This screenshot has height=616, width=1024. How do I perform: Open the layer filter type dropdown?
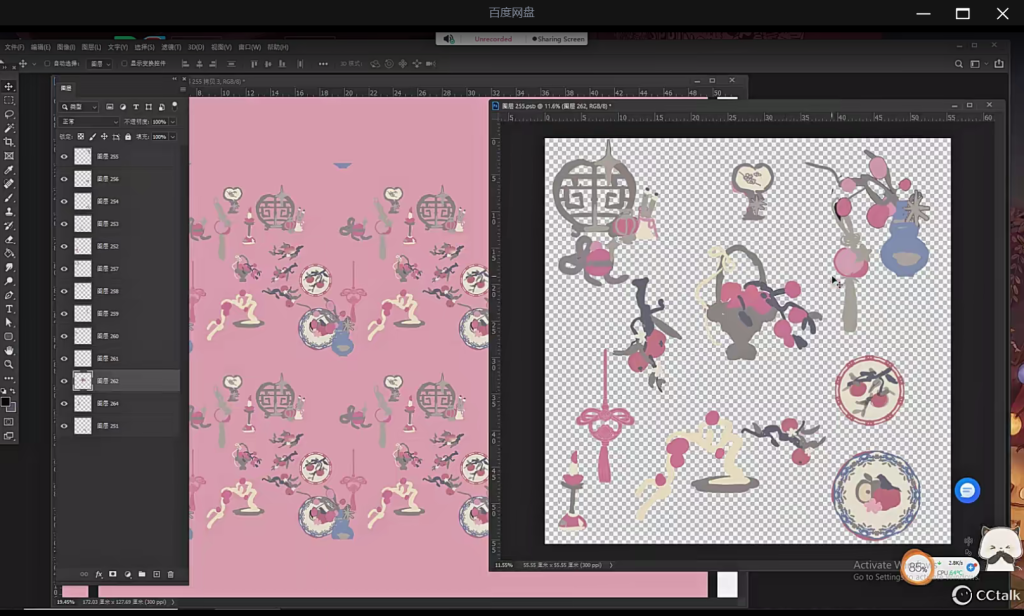[79, 107]
